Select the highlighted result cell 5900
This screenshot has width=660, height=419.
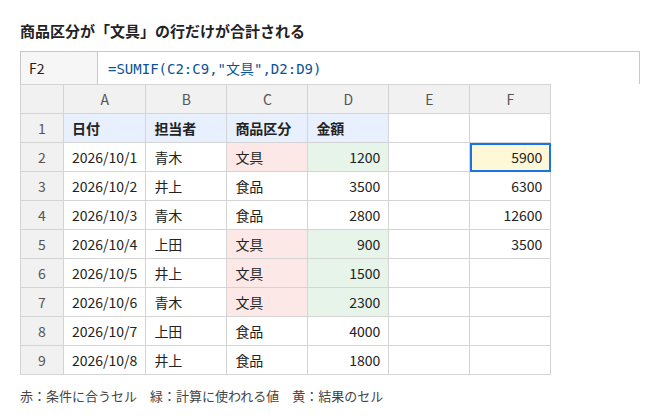510,157
